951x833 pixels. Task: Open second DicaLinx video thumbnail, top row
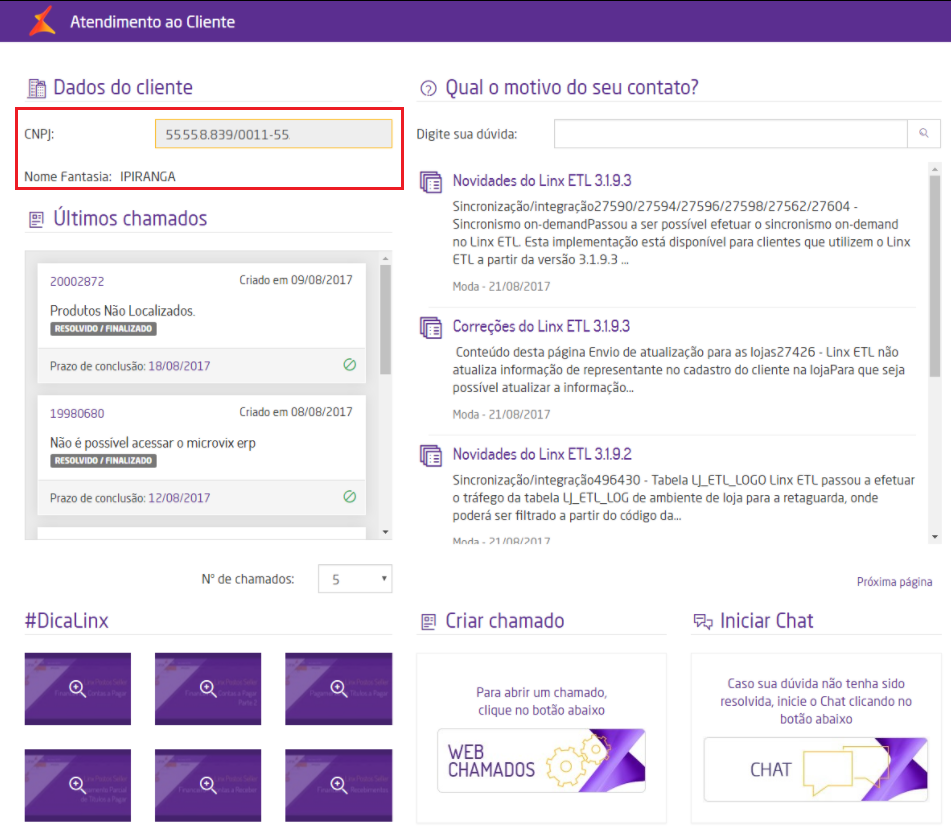point(208,689)
